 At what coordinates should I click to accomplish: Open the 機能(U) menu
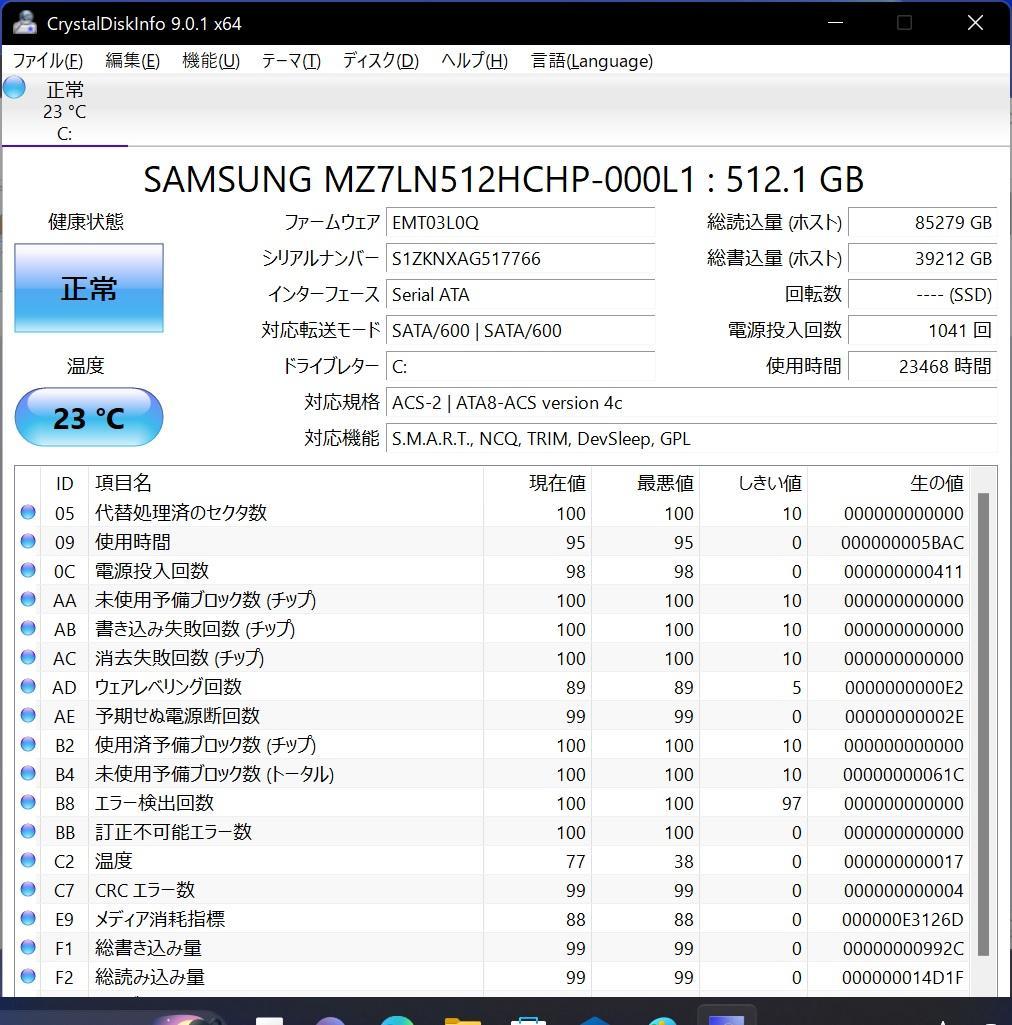coord(211,61)
